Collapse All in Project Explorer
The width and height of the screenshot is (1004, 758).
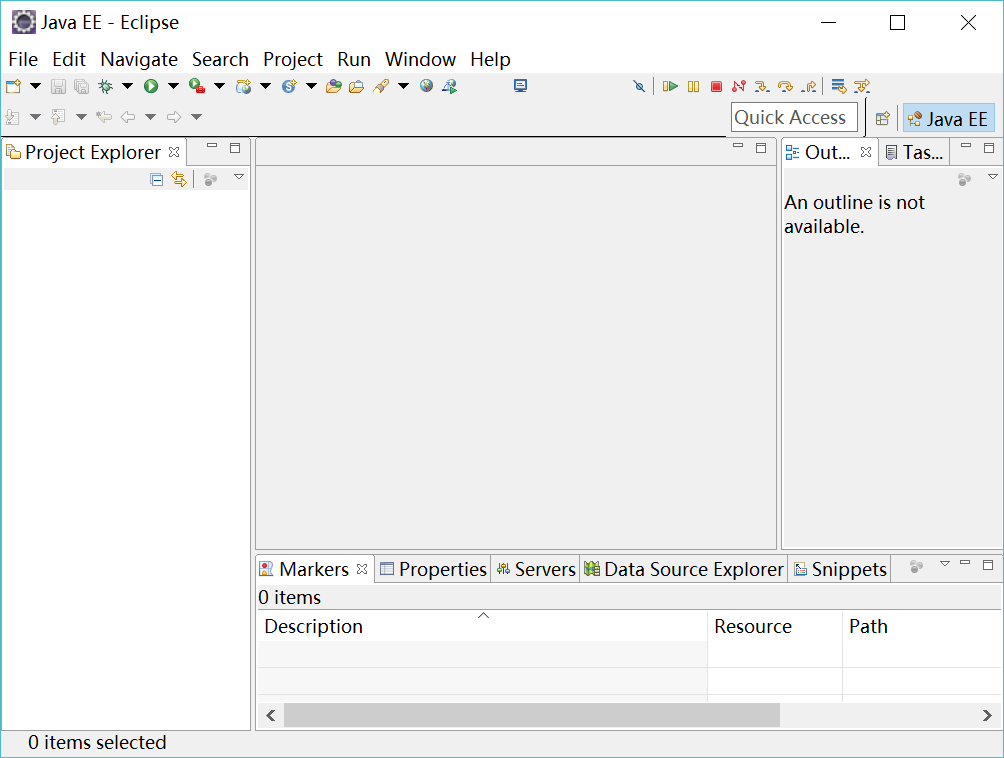point(156,179)
